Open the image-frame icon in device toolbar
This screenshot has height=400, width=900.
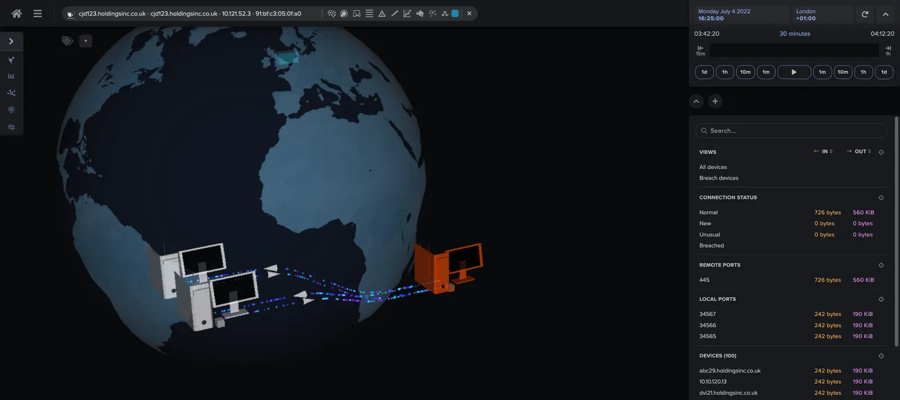pos(356,13)
